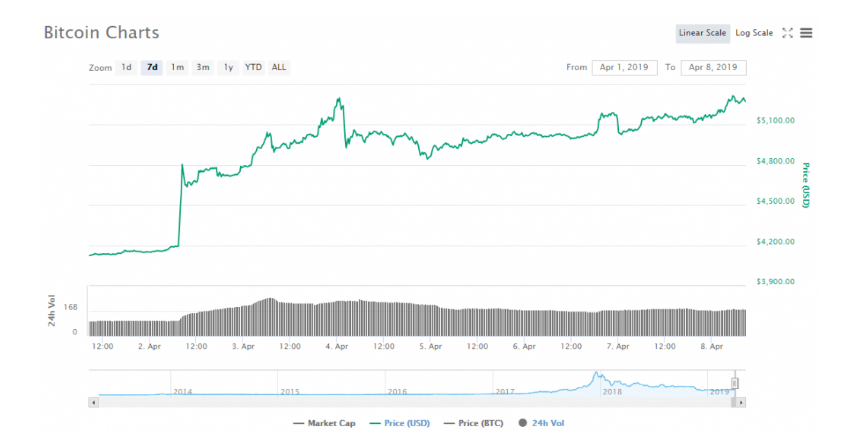
Task: Set zoom to YTD
Action: (x=254, y=68)
